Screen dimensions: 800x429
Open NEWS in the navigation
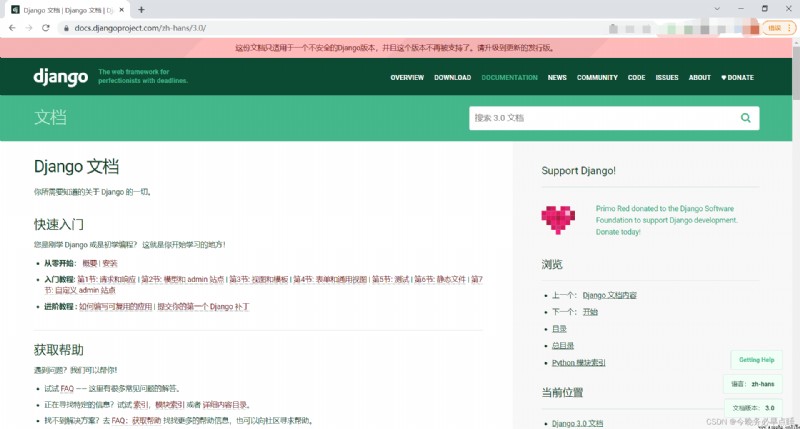(x=557, y=78)
